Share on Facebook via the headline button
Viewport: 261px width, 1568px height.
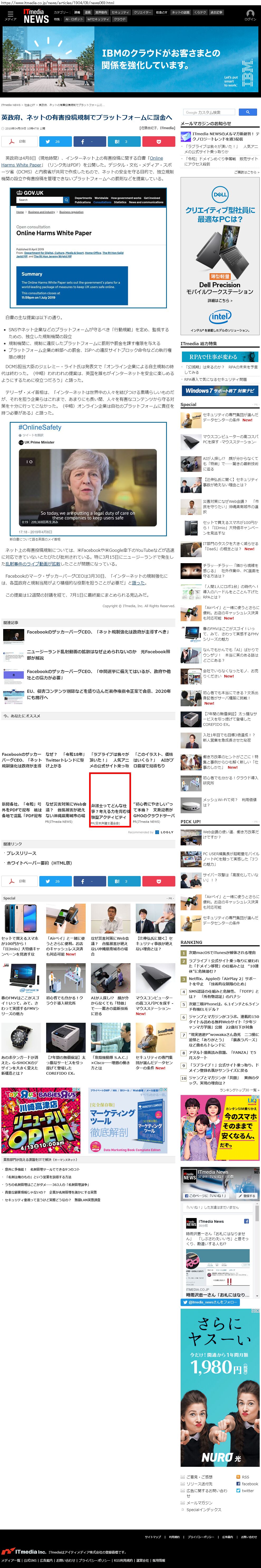(89, 141)
